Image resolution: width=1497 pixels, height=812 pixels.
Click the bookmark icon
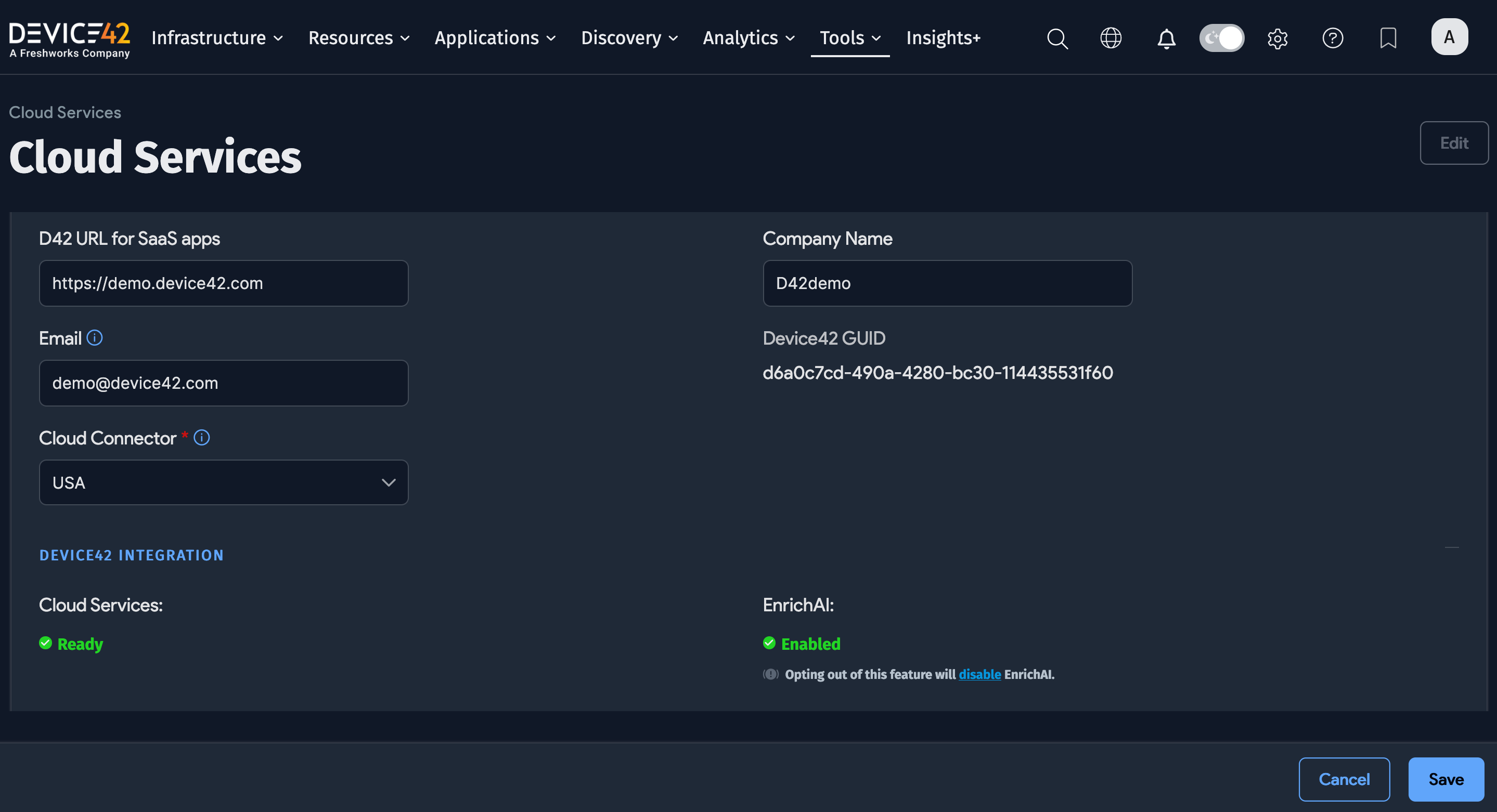[1388, 38]
